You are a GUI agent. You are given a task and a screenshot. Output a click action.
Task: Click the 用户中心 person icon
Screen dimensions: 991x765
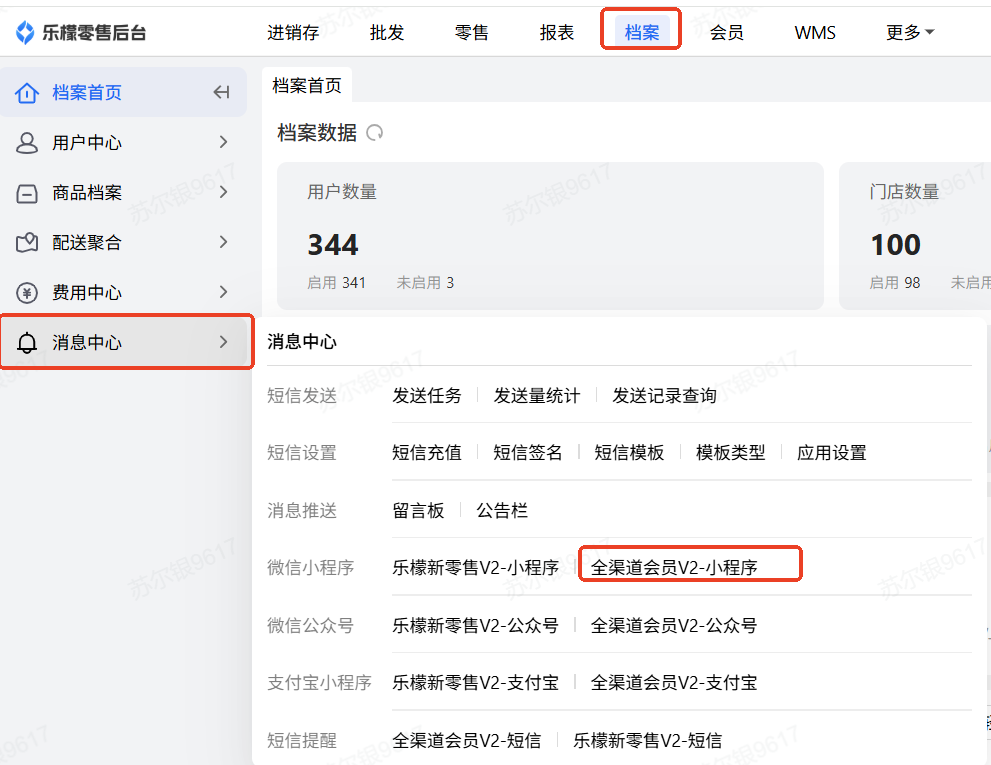pos(27,143)
